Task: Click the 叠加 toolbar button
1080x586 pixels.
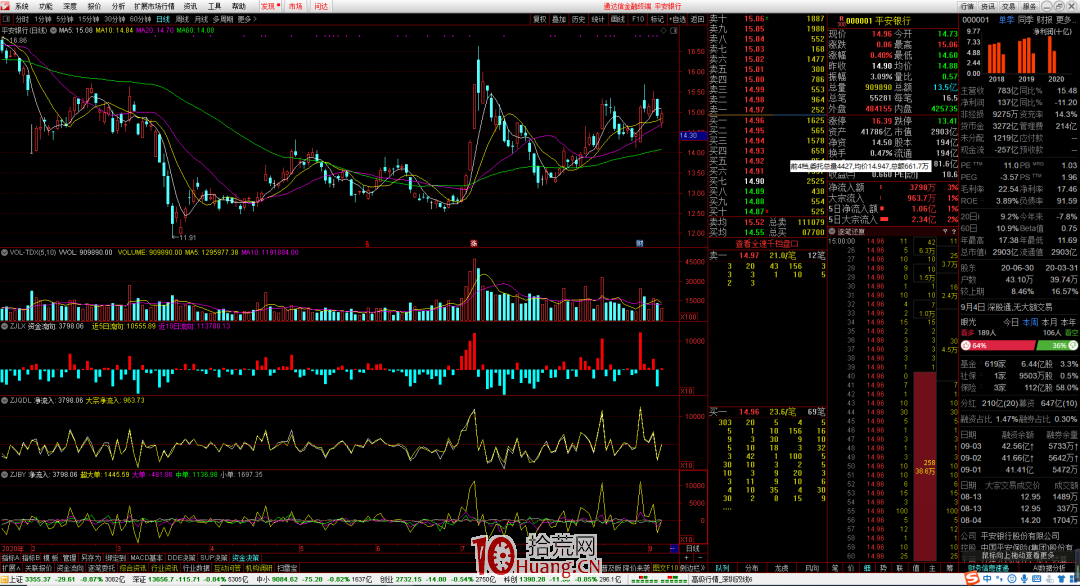Action: point(559,19)
